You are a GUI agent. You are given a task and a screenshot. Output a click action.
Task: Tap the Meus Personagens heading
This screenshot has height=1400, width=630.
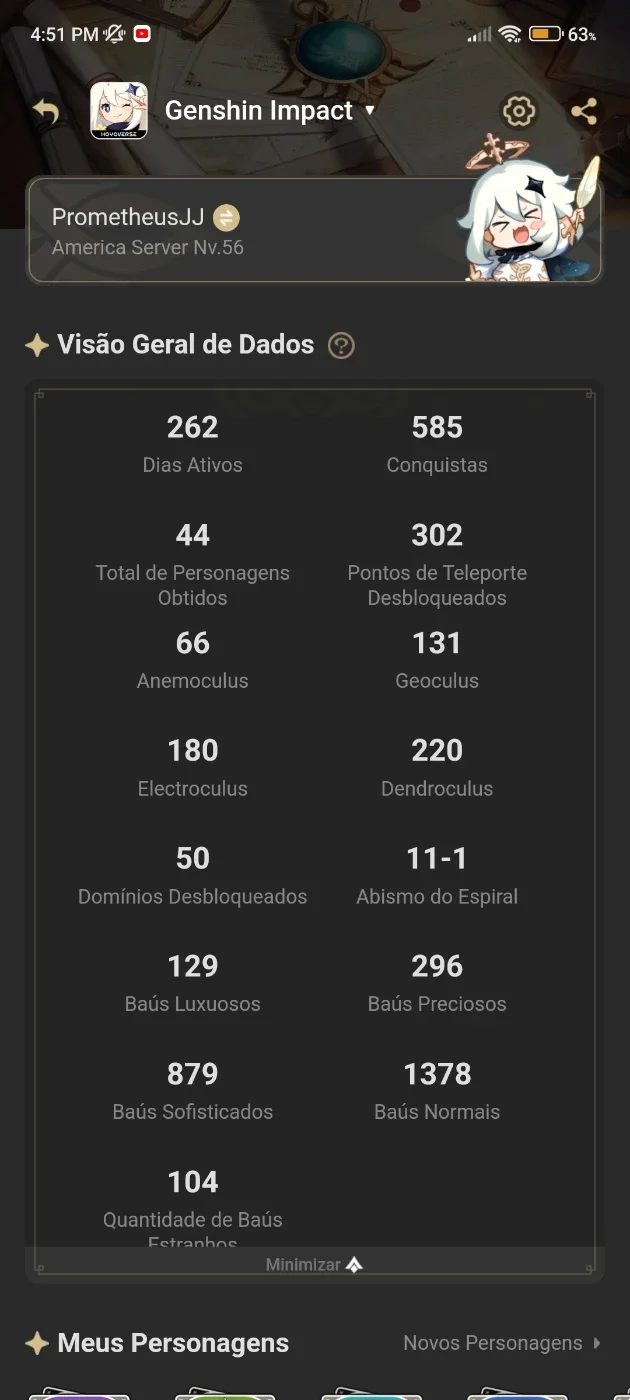pos(173,1343)
